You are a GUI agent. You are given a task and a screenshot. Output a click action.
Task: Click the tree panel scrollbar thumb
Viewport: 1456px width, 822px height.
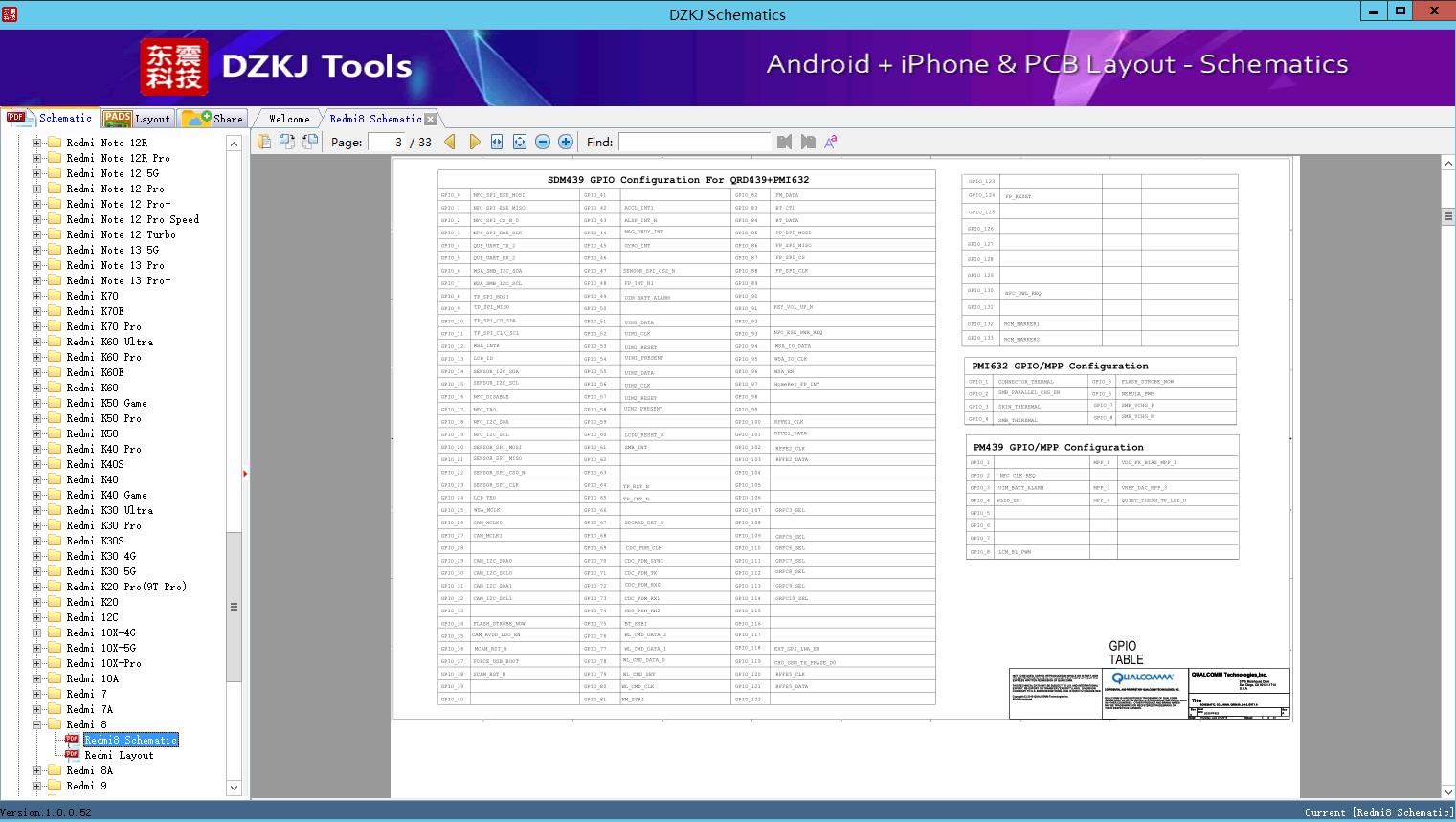(234, 607)
